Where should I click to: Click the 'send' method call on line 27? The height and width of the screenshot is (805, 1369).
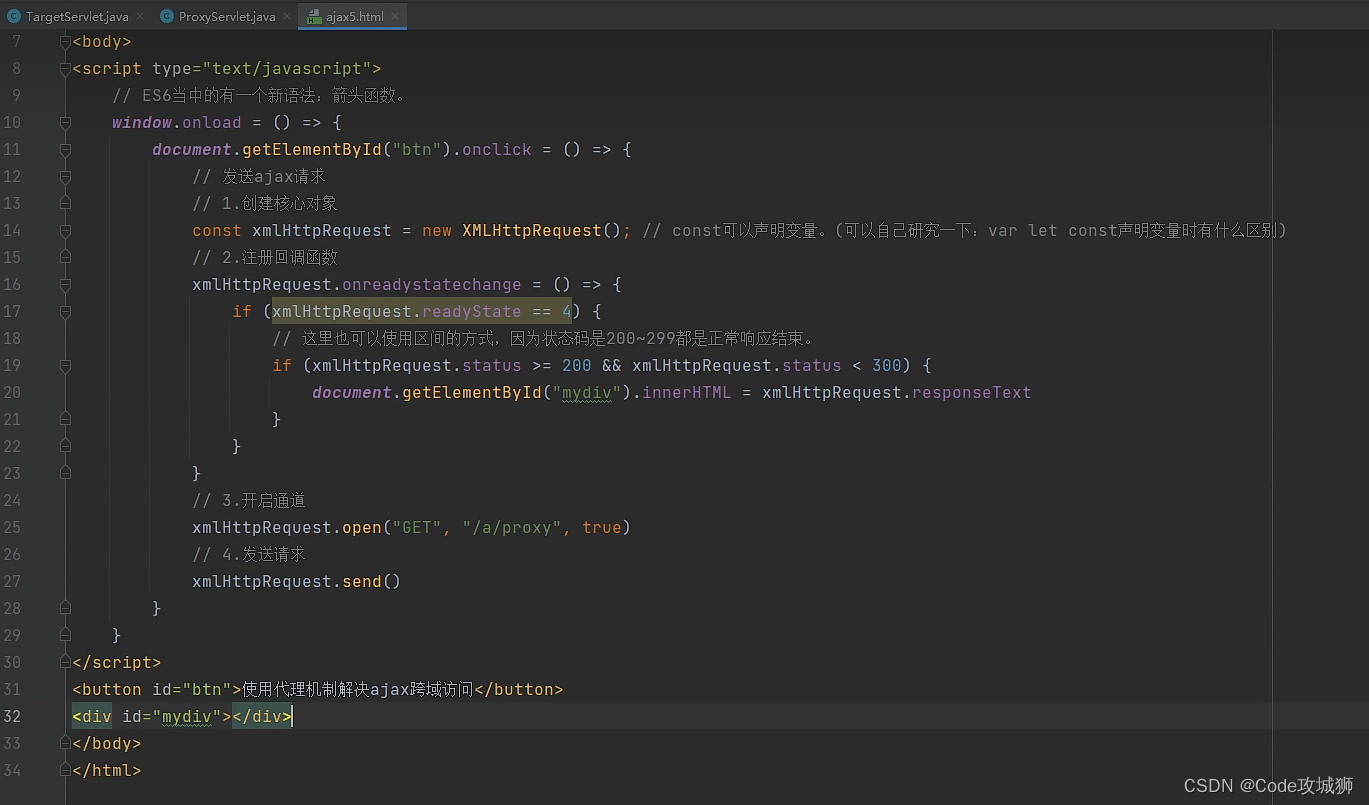tap(362, 582)
